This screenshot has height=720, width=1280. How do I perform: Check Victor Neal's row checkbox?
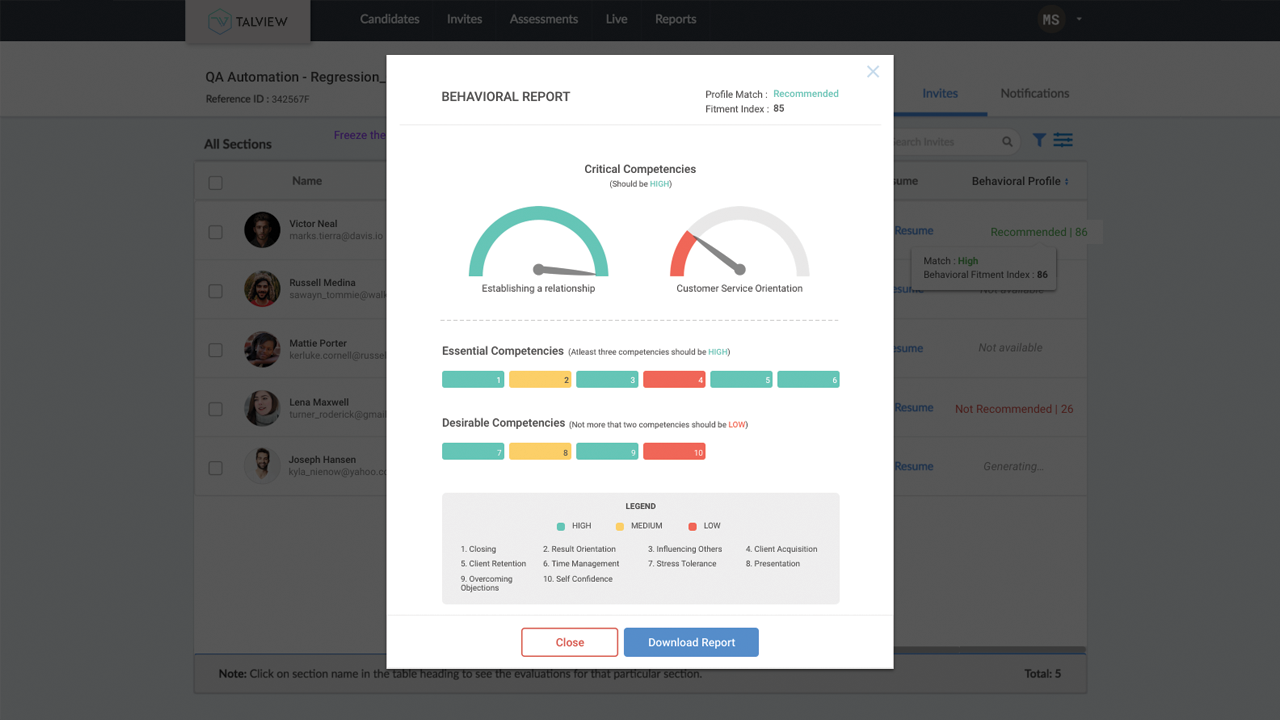[x=215, y=232]
